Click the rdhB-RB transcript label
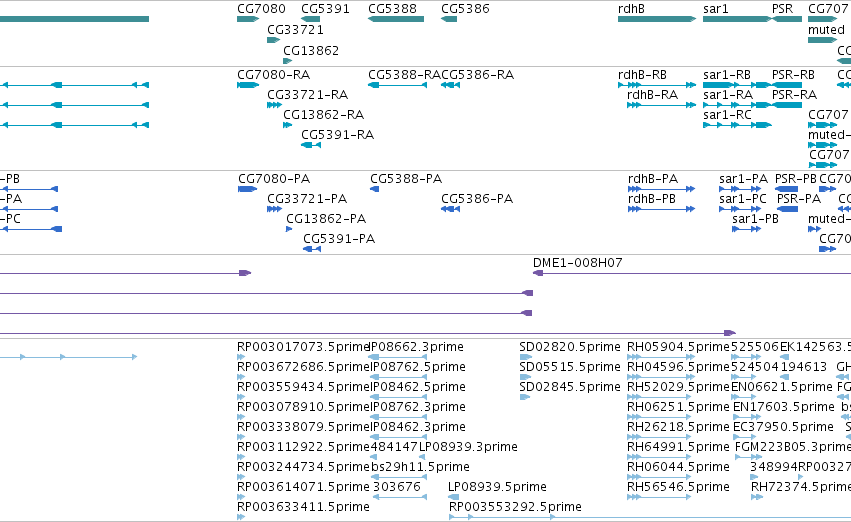Screen dimensions: 851x522 coord(642,74)
